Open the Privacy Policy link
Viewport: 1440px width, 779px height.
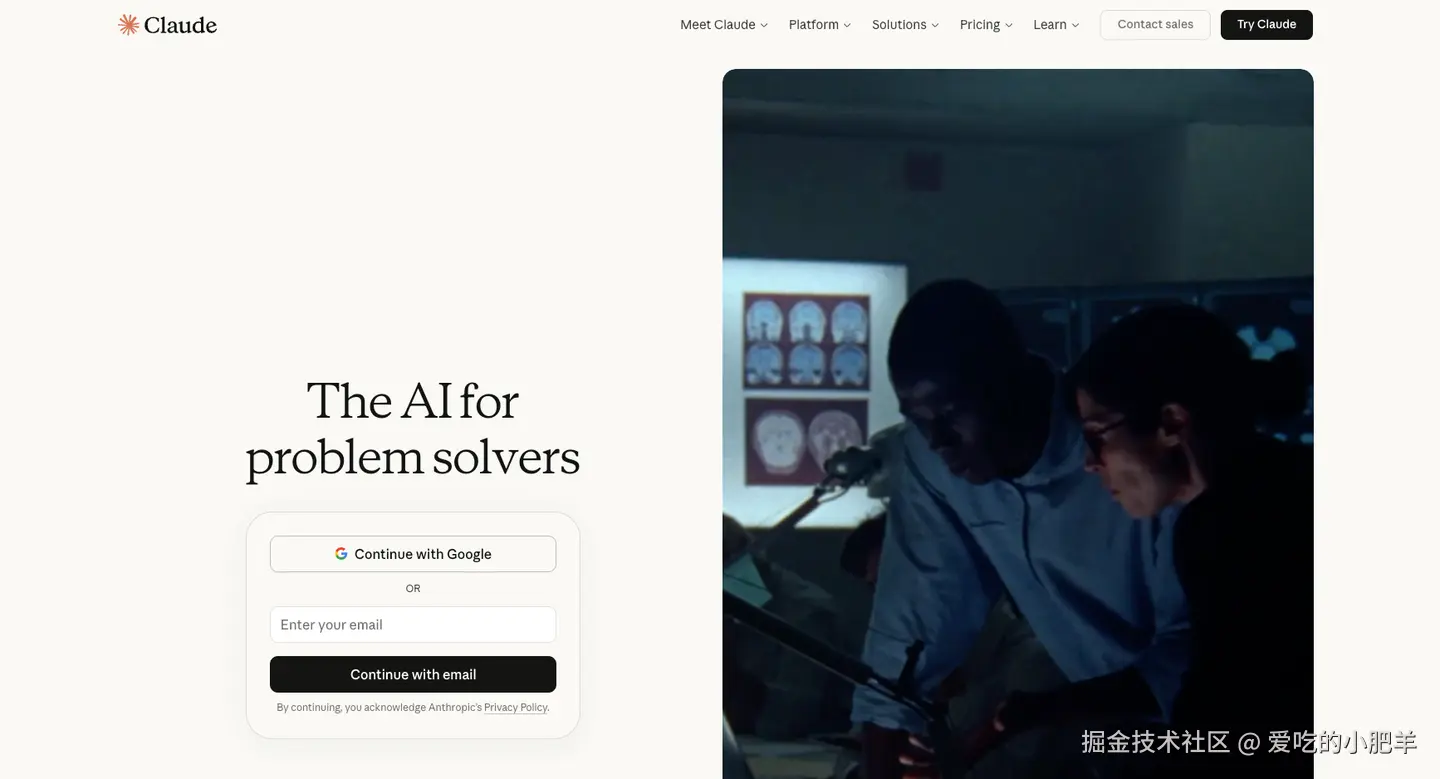(516, 707)
